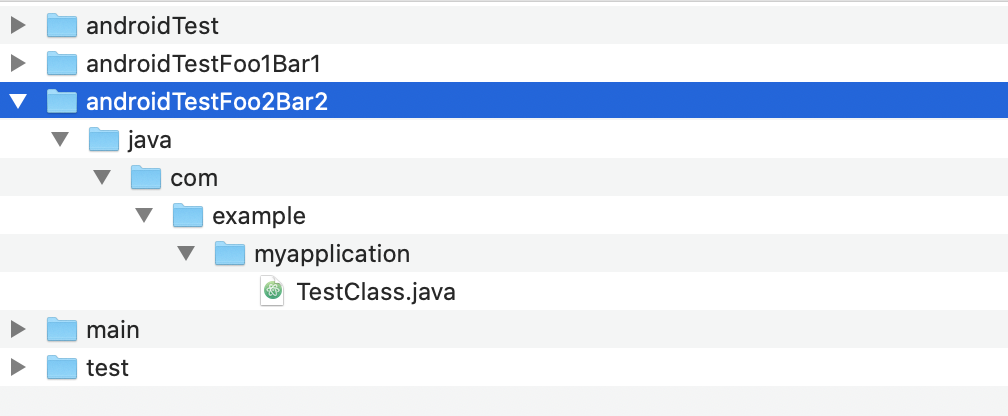Collapse the androidTestFoo2Bar2 folder
Viewport: 1008px width, 416px height.
pyautogui.click(x=17, y=101)
